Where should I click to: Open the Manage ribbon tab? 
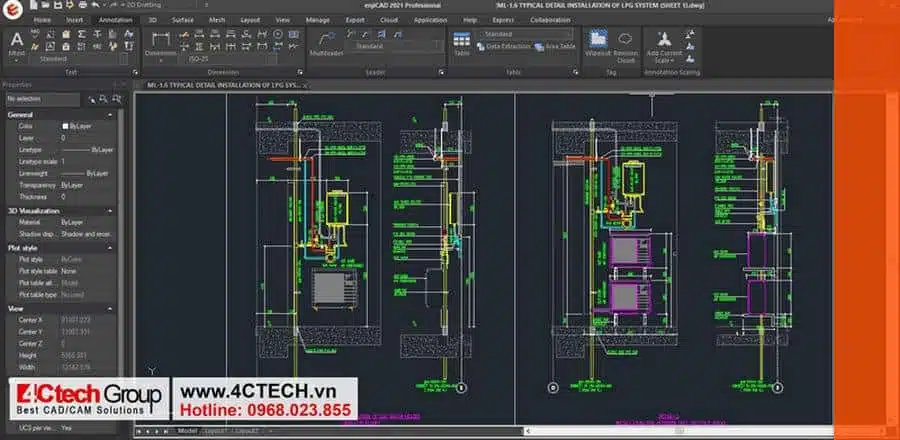point(317,20)
